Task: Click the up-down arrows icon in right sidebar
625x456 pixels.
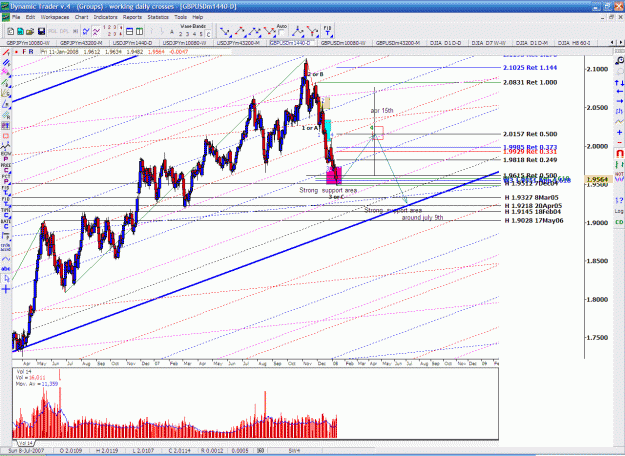Action: [619, 83]
